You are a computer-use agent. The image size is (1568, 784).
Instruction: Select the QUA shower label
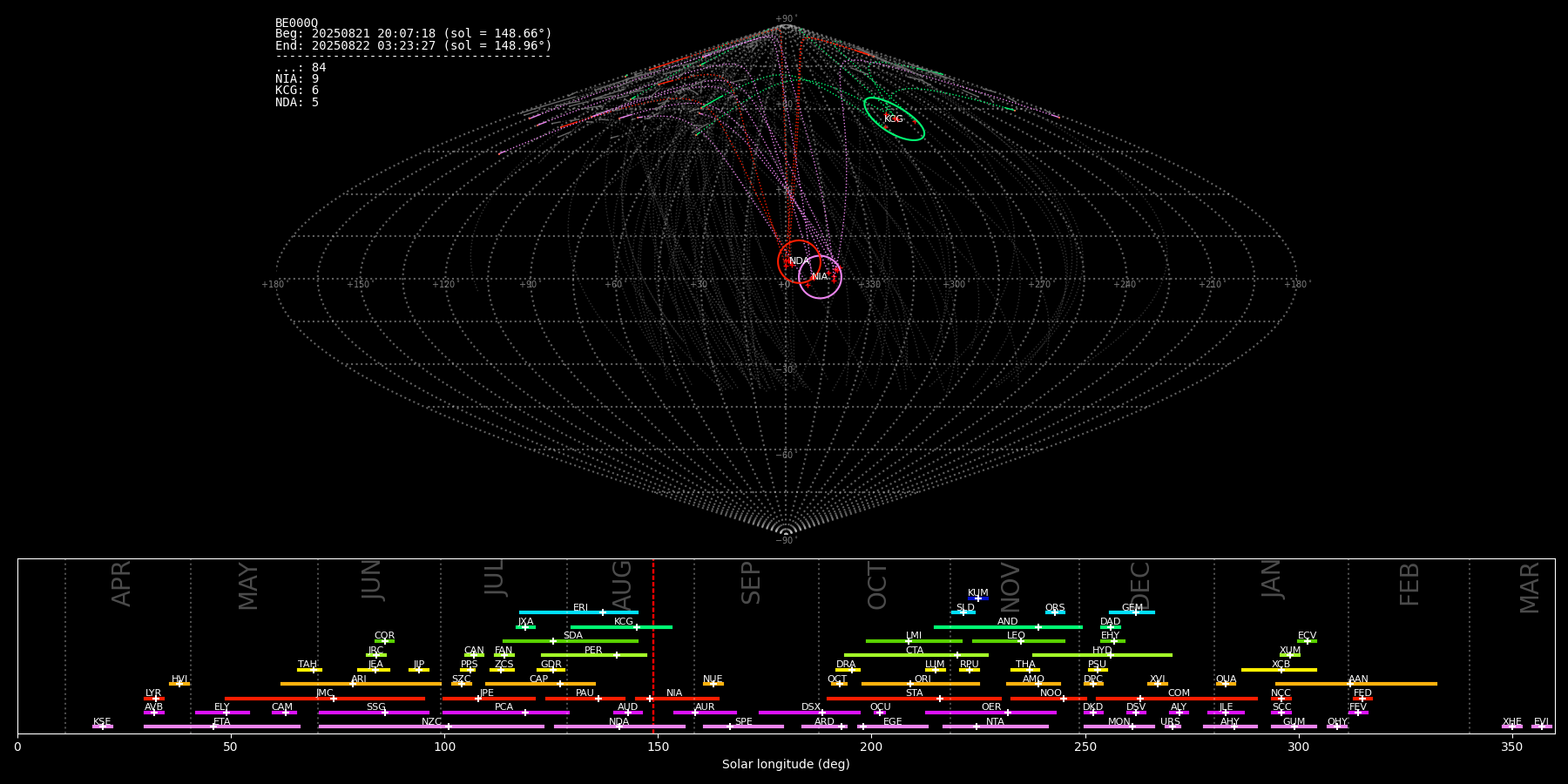point(1226,679)
